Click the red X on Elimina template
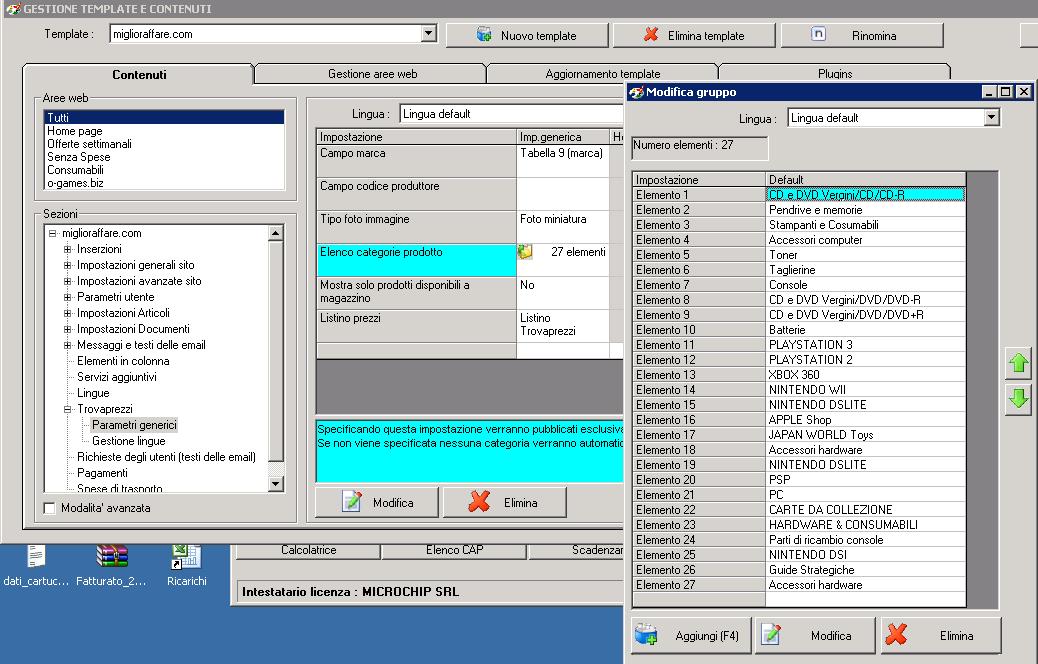1038x664 pixels. pyautogui.click(x=651, y=34)
